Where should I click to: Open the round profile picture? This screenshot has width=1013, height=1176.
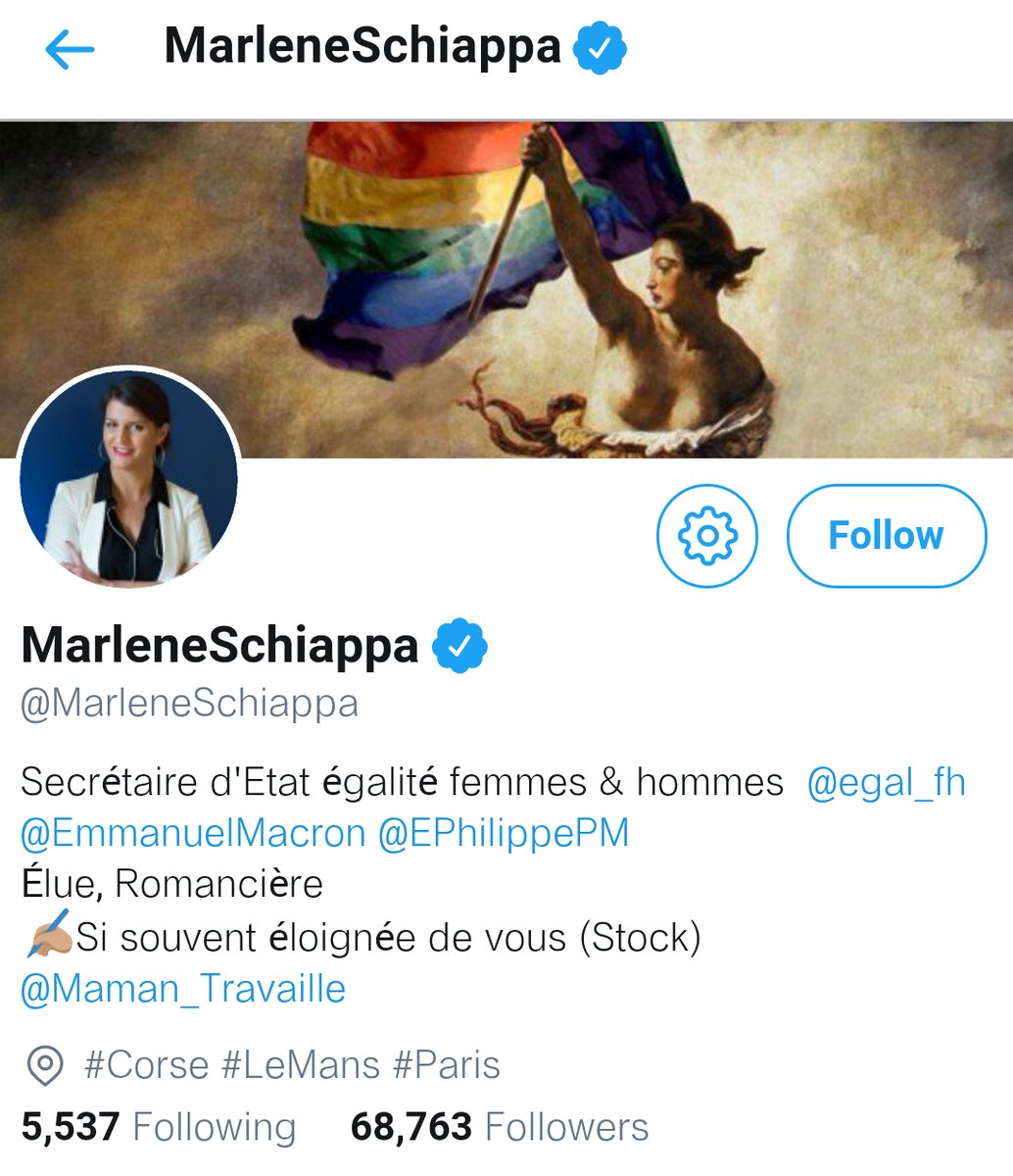tap(128, 478)
